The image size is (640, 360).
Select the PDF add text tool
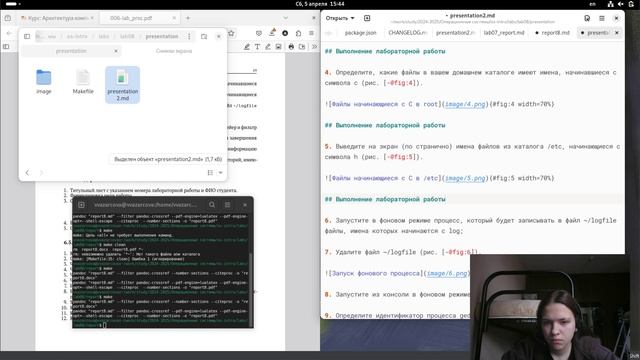tap(257, 47)
